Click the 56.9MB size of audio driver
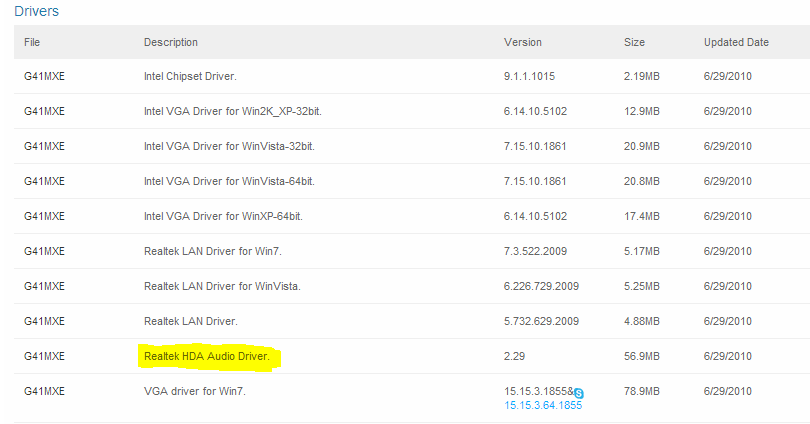The height and width of the screenshot is (424, 810). click(x=642, y=356)
